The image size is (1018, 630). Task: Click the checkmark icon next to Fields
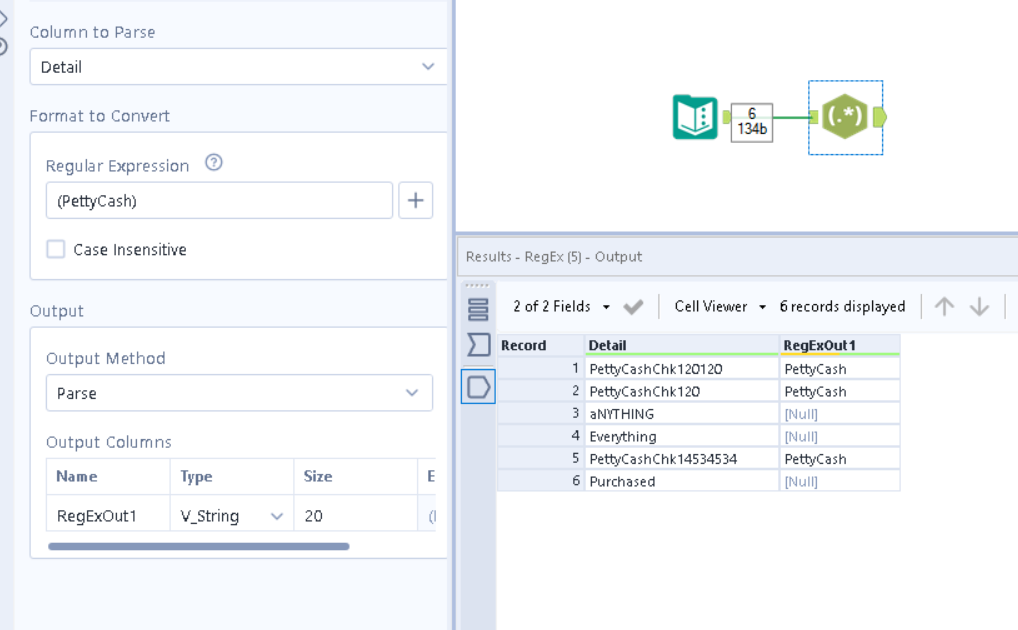[x=633, y=307]
